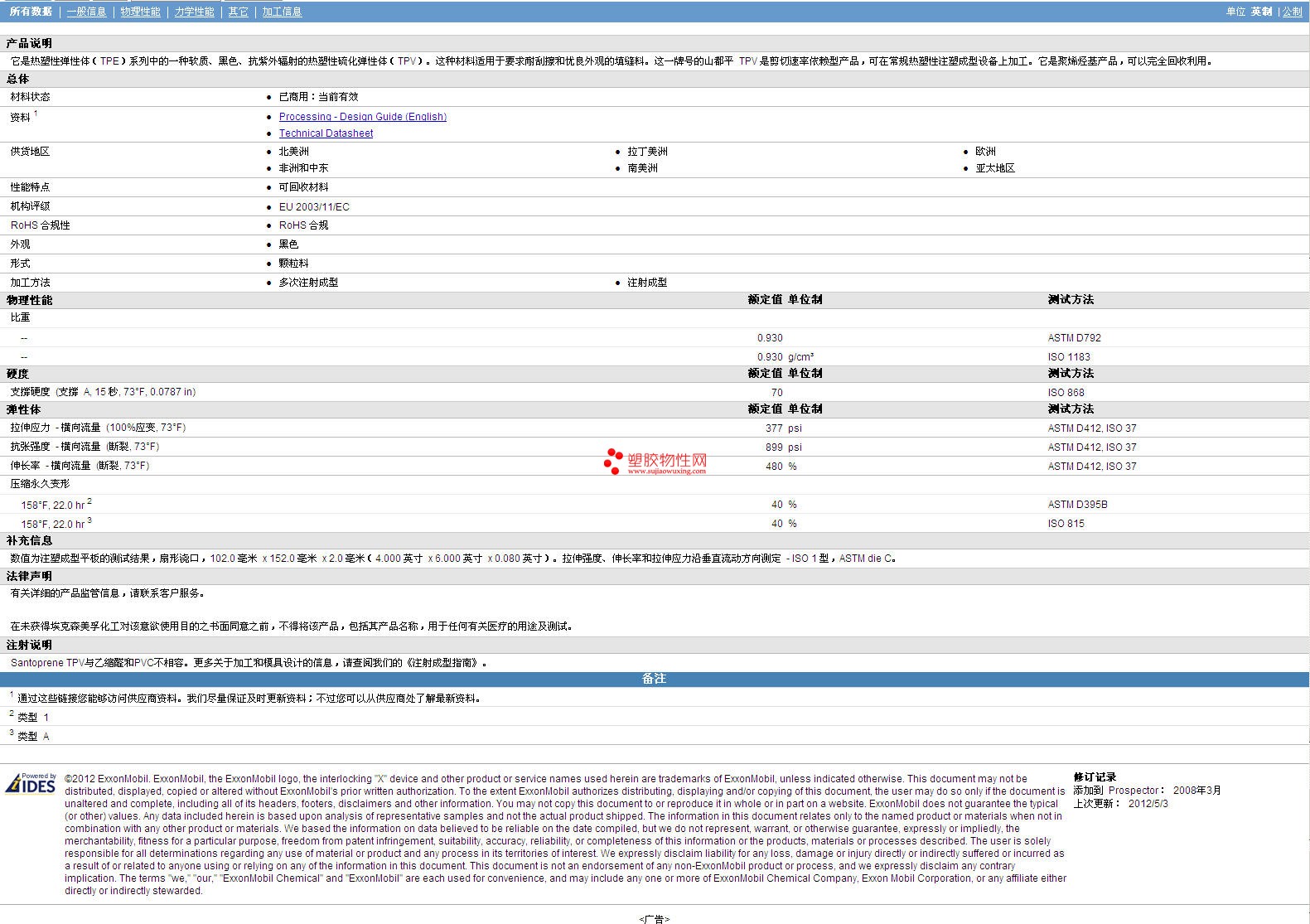Viewport: 1310px width, 924px height.
Task: Switch to the 一般信息 tab
Action: [87, 12]
